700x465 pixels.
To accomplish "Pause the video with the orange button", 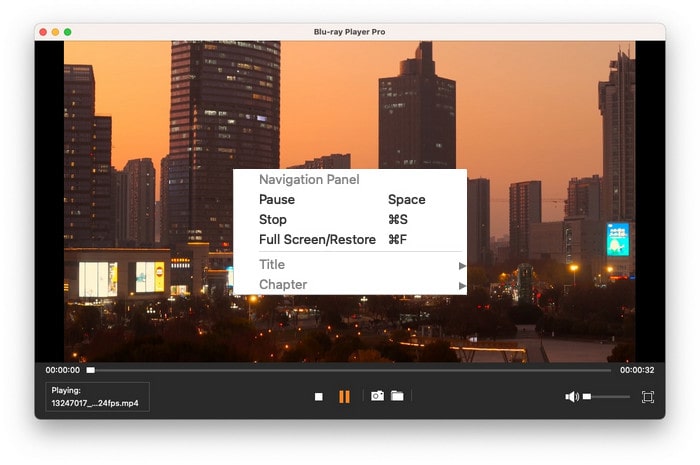I will [344, 397].
